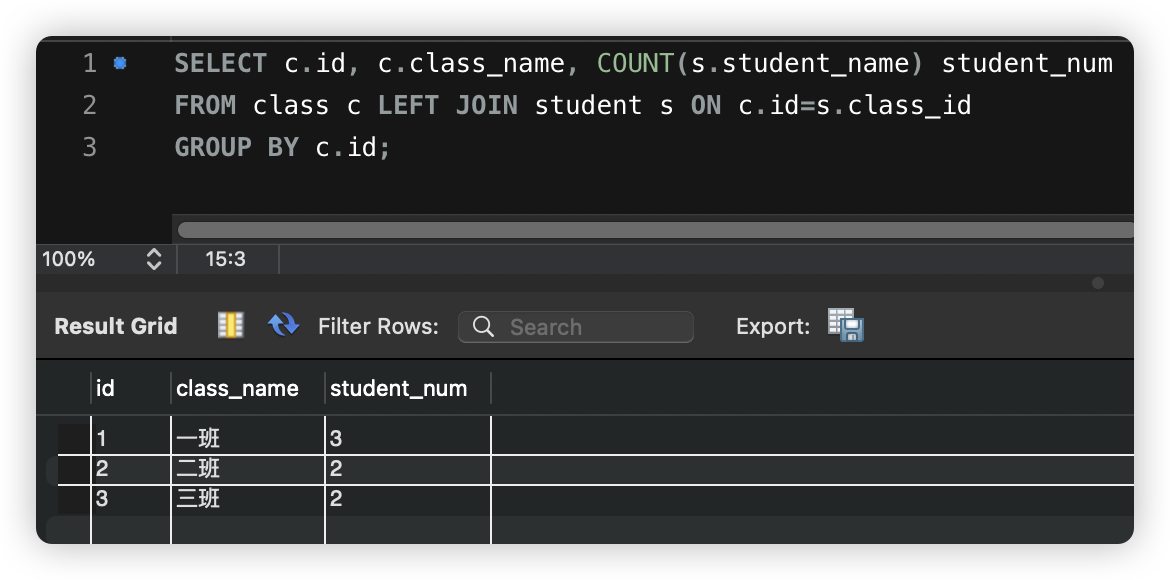The width and height of the screenshot is (1170, 580).
Task: Export the recordset to a file
Action: click(x=845, y=325)
